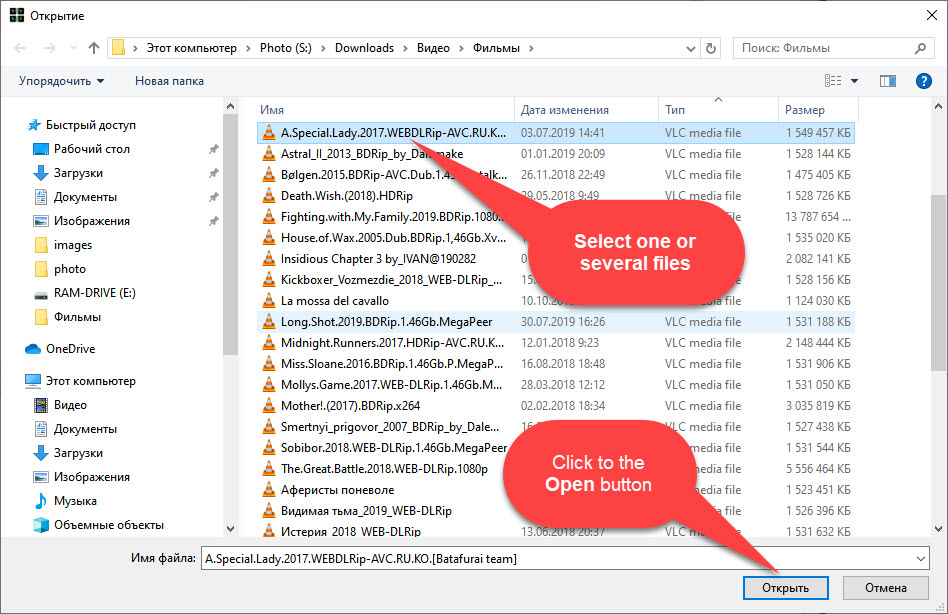Click the Имя файла filename input field
948x614 pixels.
556,559
